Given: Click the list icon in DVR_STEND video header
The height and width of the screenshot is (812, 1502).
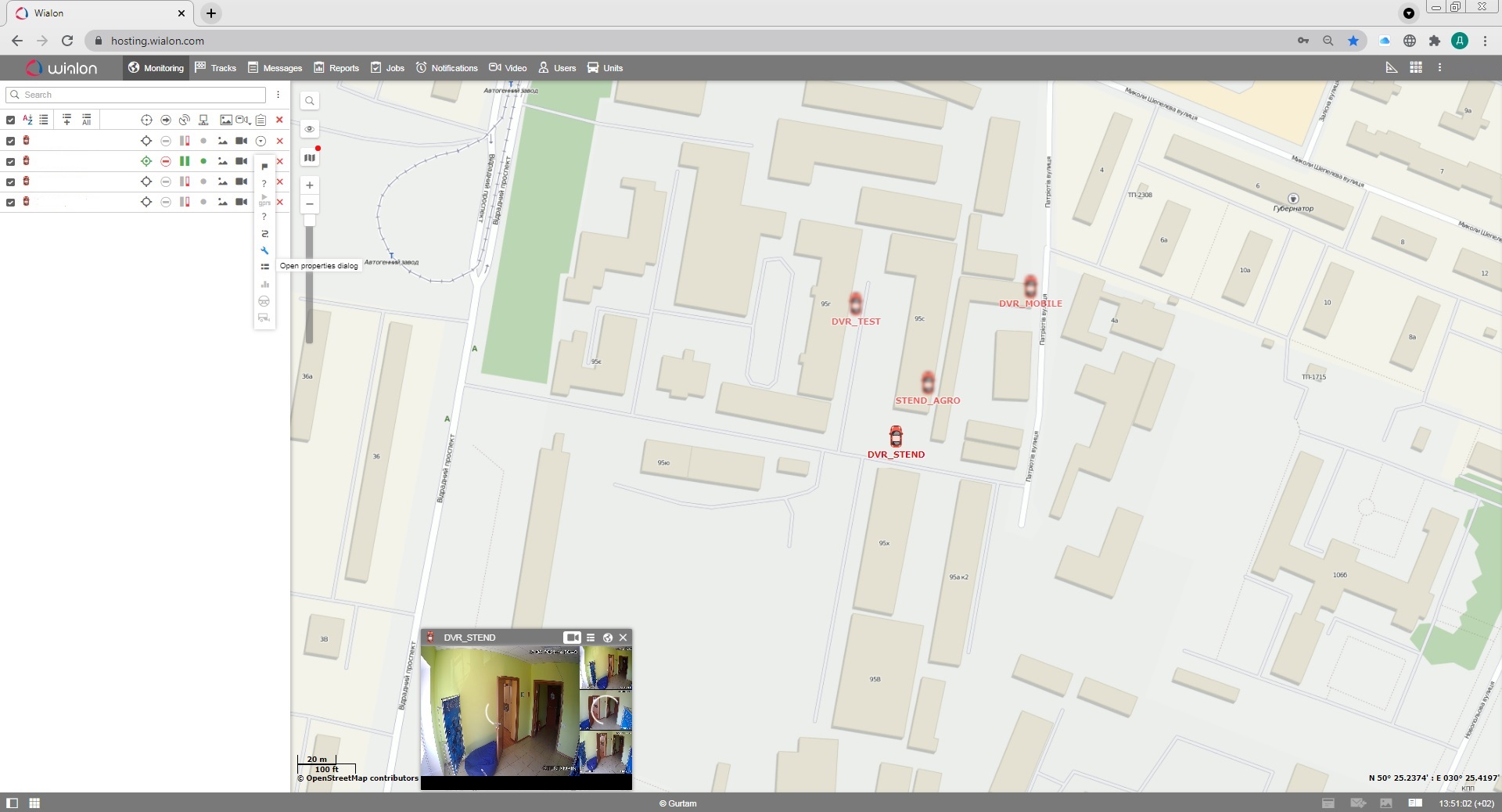Looking at the screenshot, I should (x=591, y=638).
